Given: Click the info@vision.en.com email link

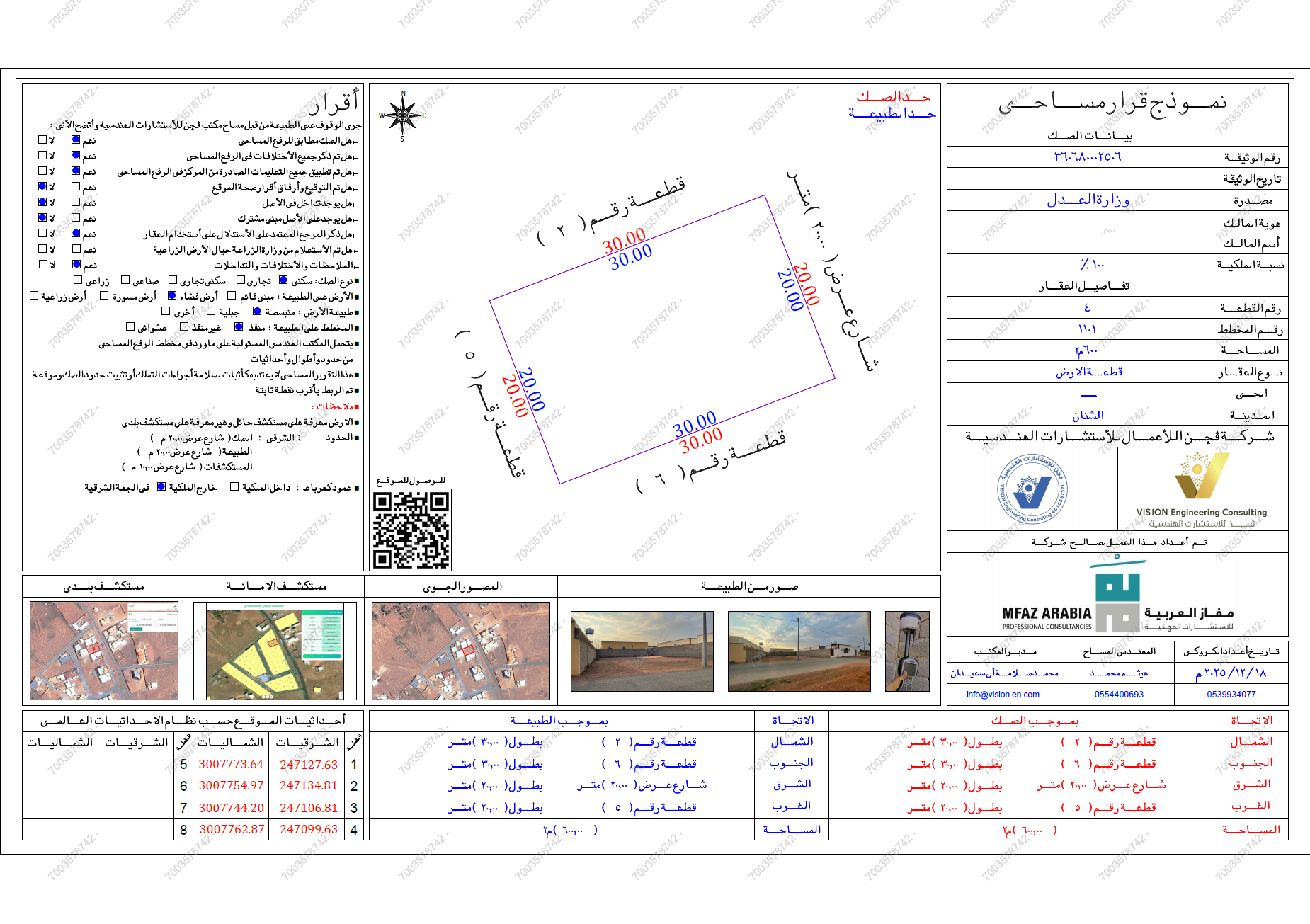Looking at the screenshot, I should point(1003,695).
